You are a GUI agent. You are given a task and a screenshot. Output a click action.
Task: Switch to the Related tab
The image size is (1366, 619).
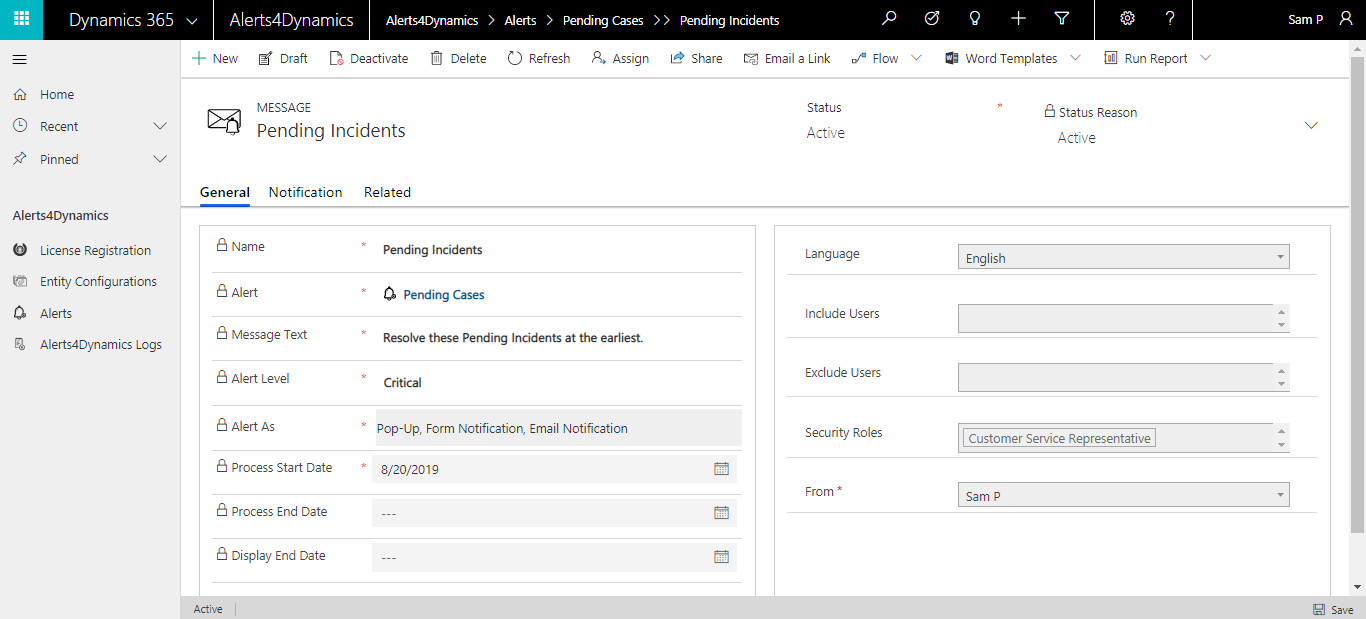(x=387, y=192)
